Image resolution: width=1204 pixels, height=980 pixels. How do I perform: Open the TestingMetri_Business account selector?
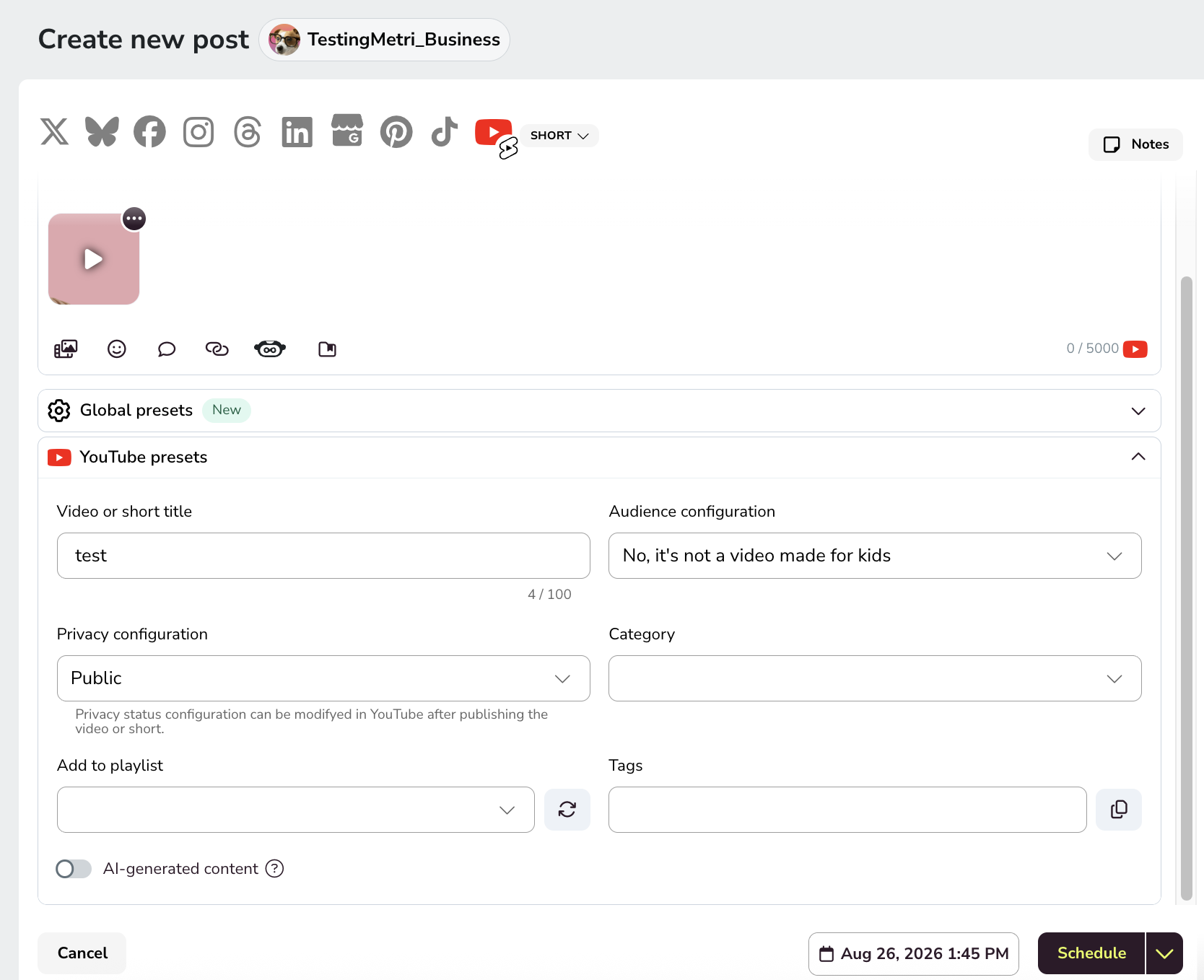(x=385, y=40)
